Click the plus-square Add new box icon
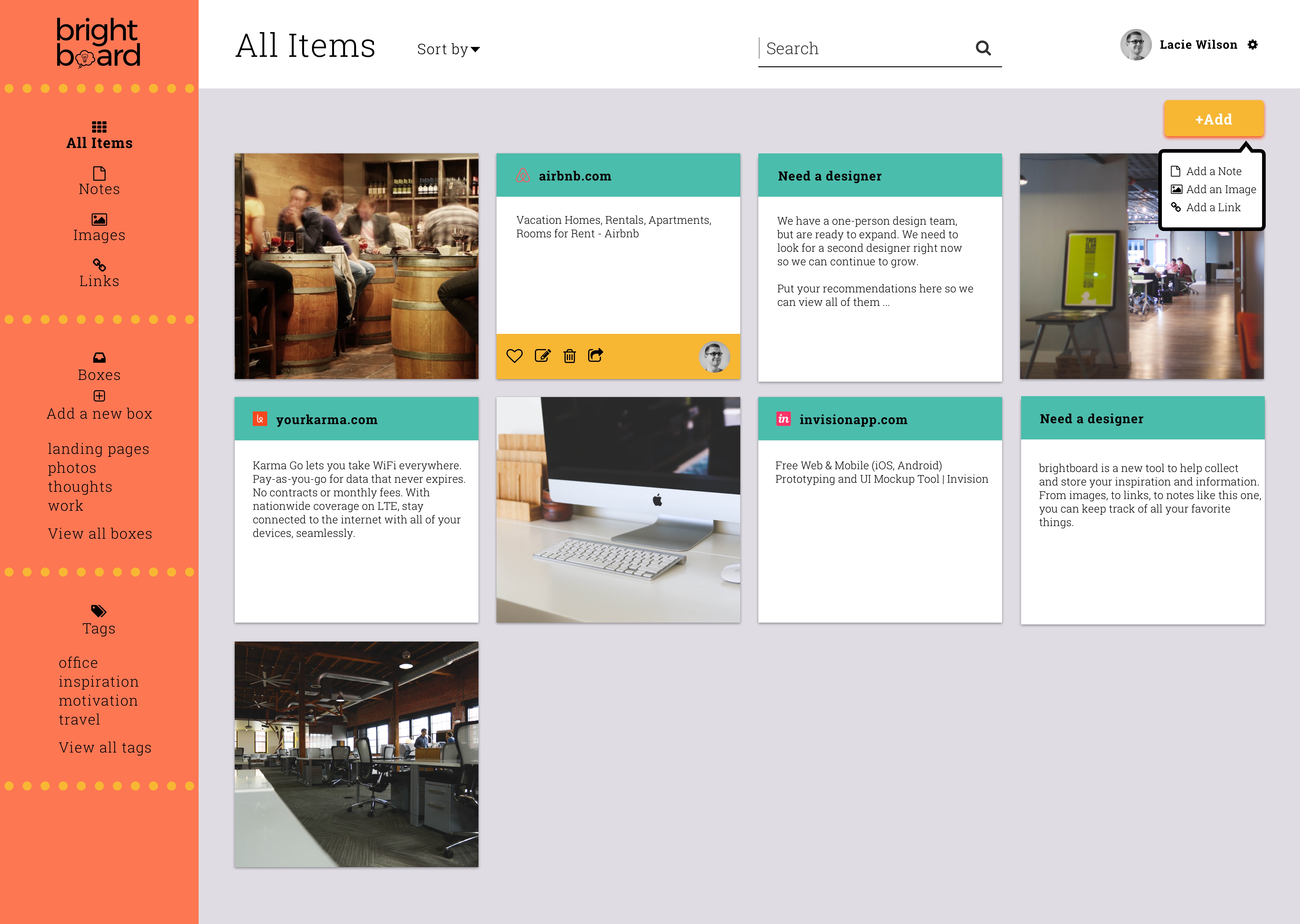 [x=99, y=396]
